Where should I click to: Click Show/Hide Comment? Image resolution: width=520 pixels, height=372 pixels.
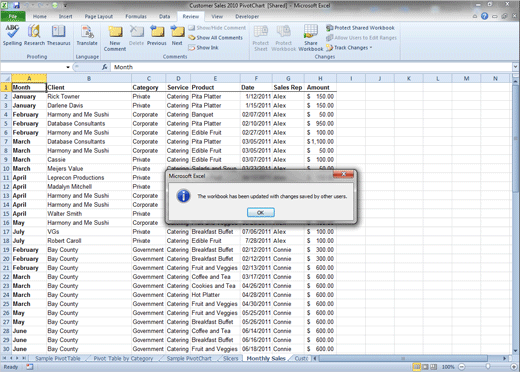[217, 28]
